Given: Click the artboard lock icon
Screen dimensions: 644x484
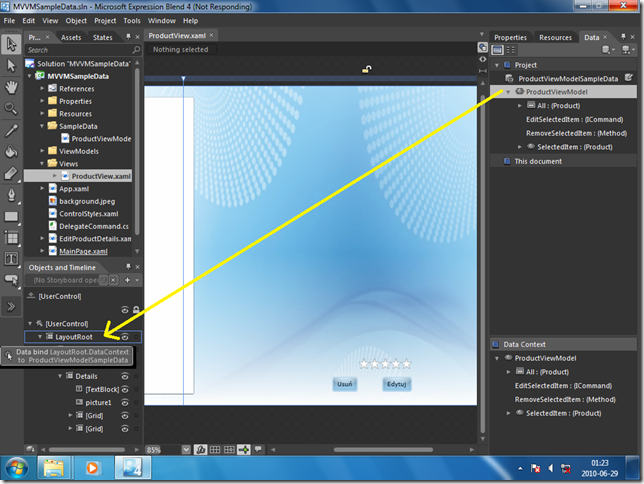Looking at the screenshot, I should [367, 69].
